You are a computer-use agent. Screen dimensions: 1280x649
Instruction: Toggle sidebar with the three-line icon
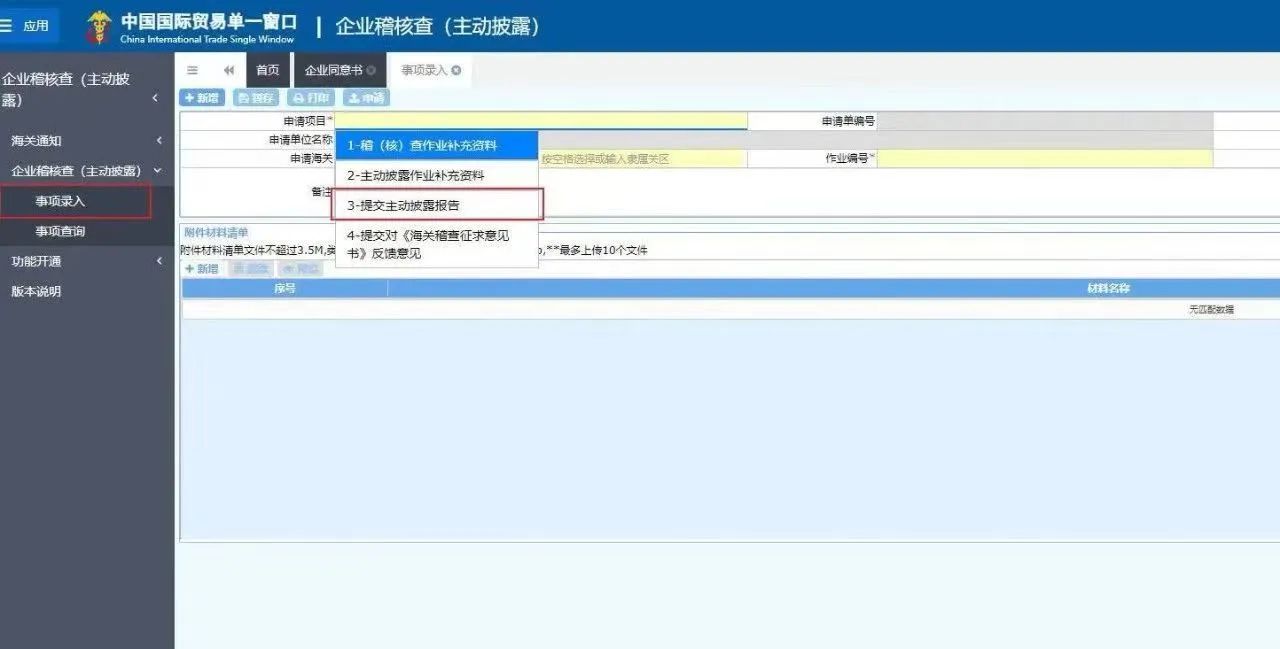(193, 70)
